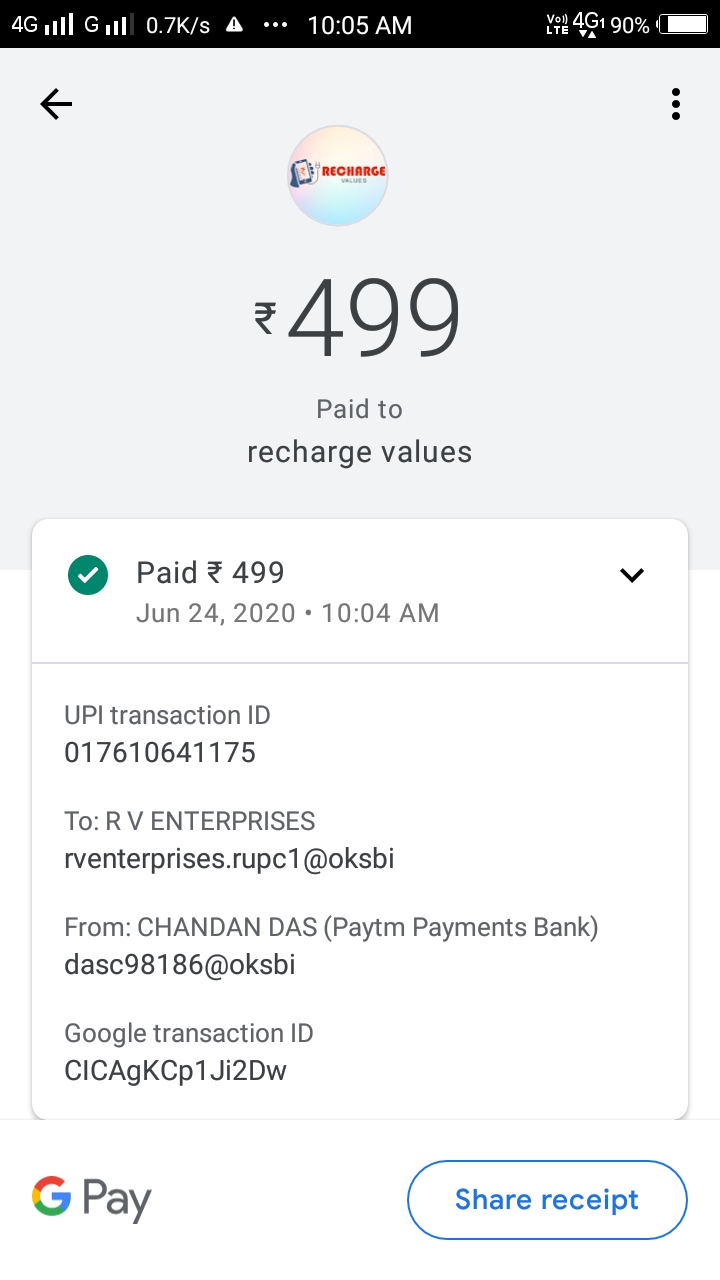
Task: Tap the ₹499 paid amount
Action: (358, 320)
